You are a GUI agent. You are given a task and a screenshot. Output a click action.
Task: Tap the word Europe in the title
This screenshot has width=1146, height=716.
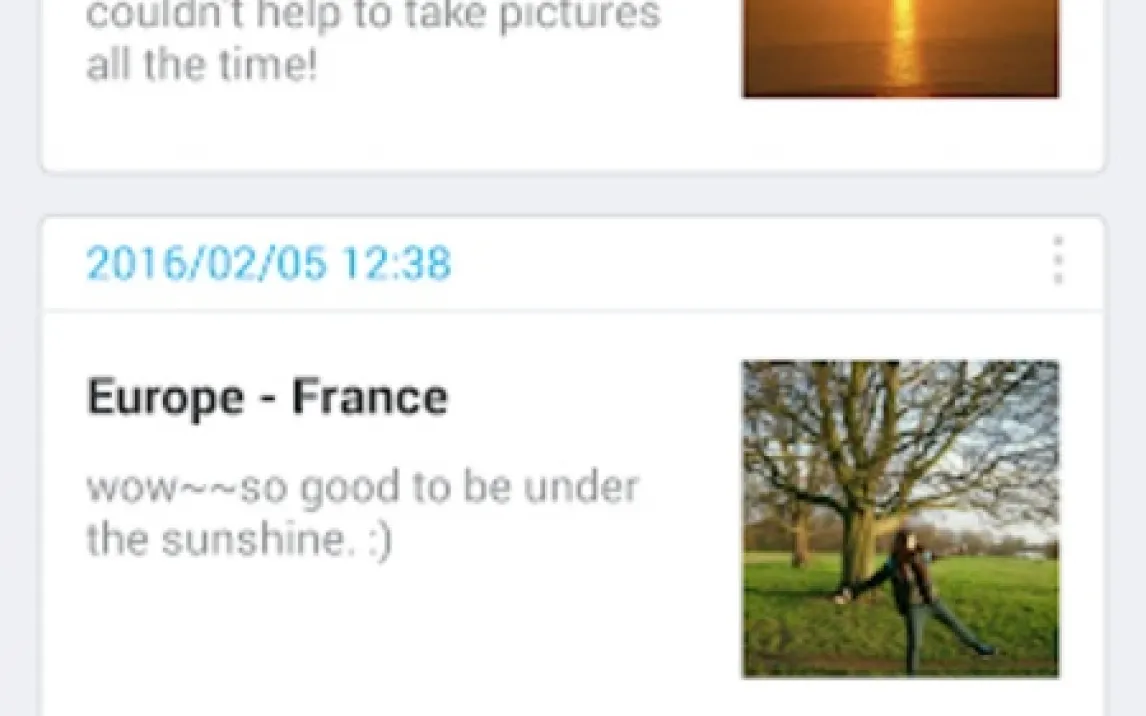165,398
